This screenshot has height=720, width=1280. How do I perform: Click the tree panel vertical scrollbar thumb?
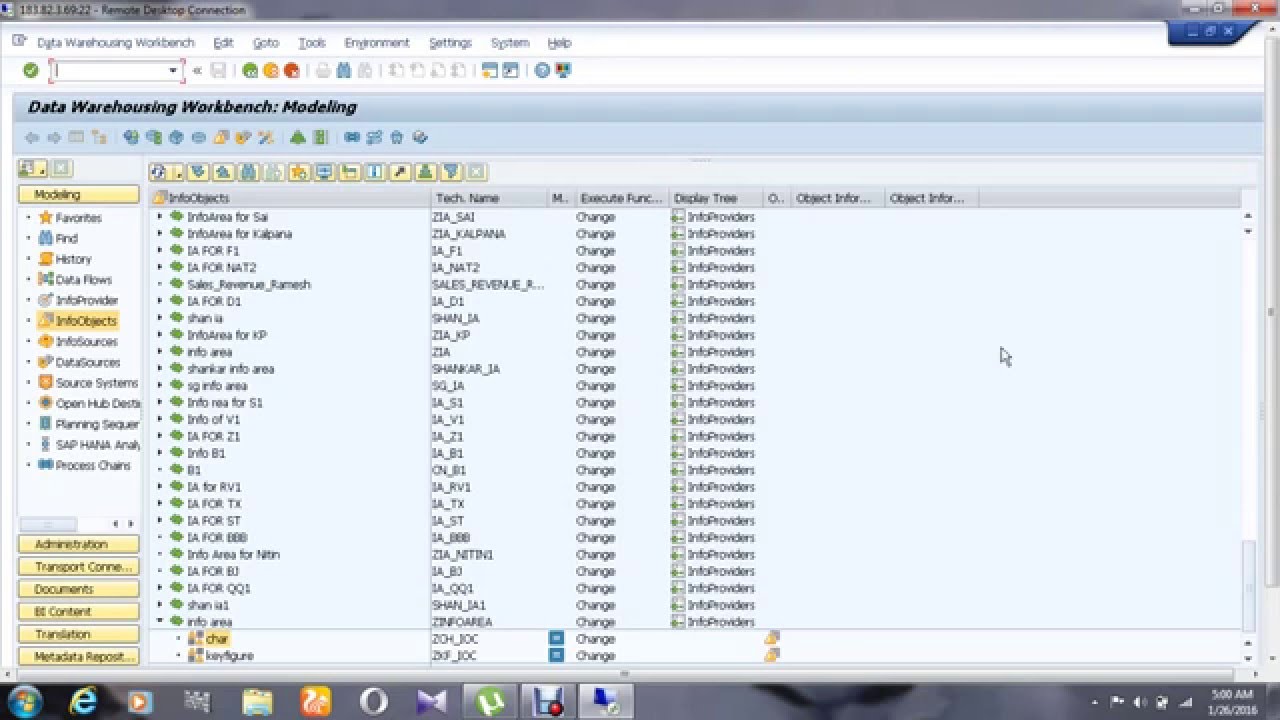point(1248,585)
